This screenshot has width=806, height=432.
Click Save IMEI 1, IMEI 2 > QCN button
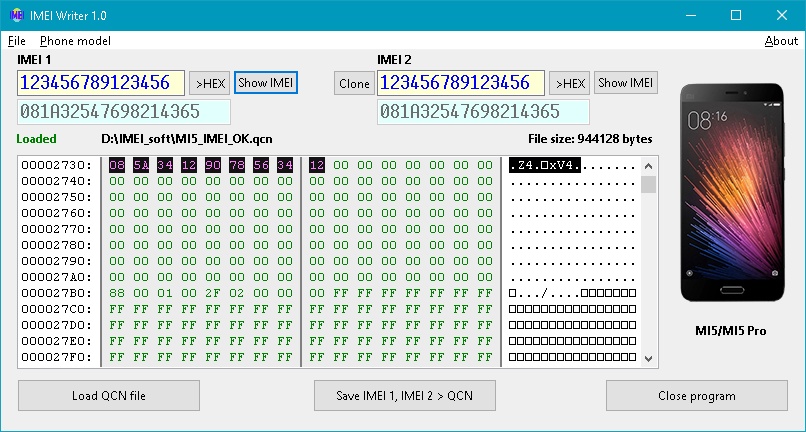(403, 396)
